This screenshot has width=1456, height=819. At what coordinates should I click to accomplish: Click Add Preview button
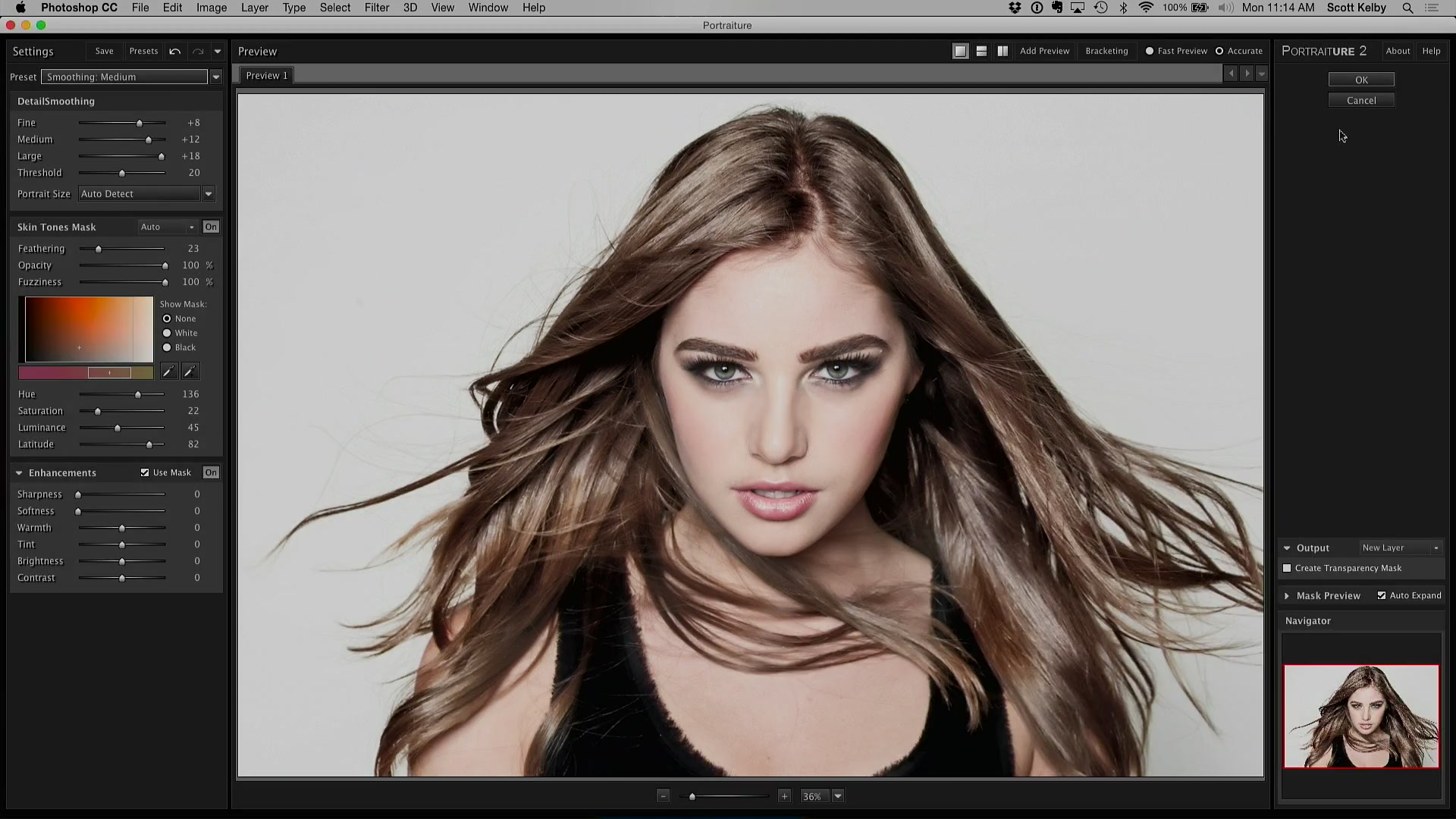click(x=1044, y=51)
